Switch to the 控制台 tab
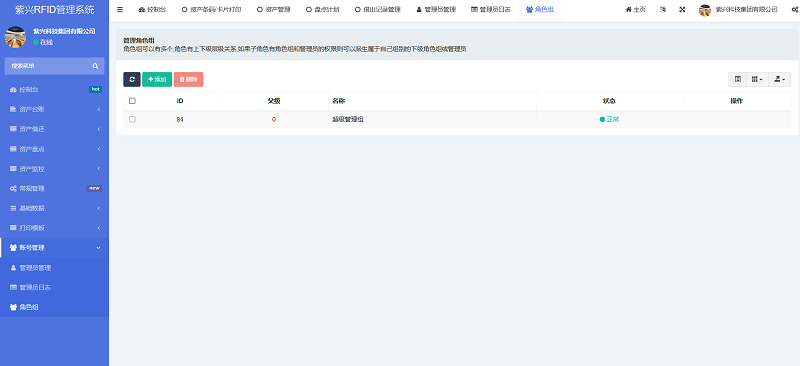This screenshot has height=366, width=800. click(152, 9)
